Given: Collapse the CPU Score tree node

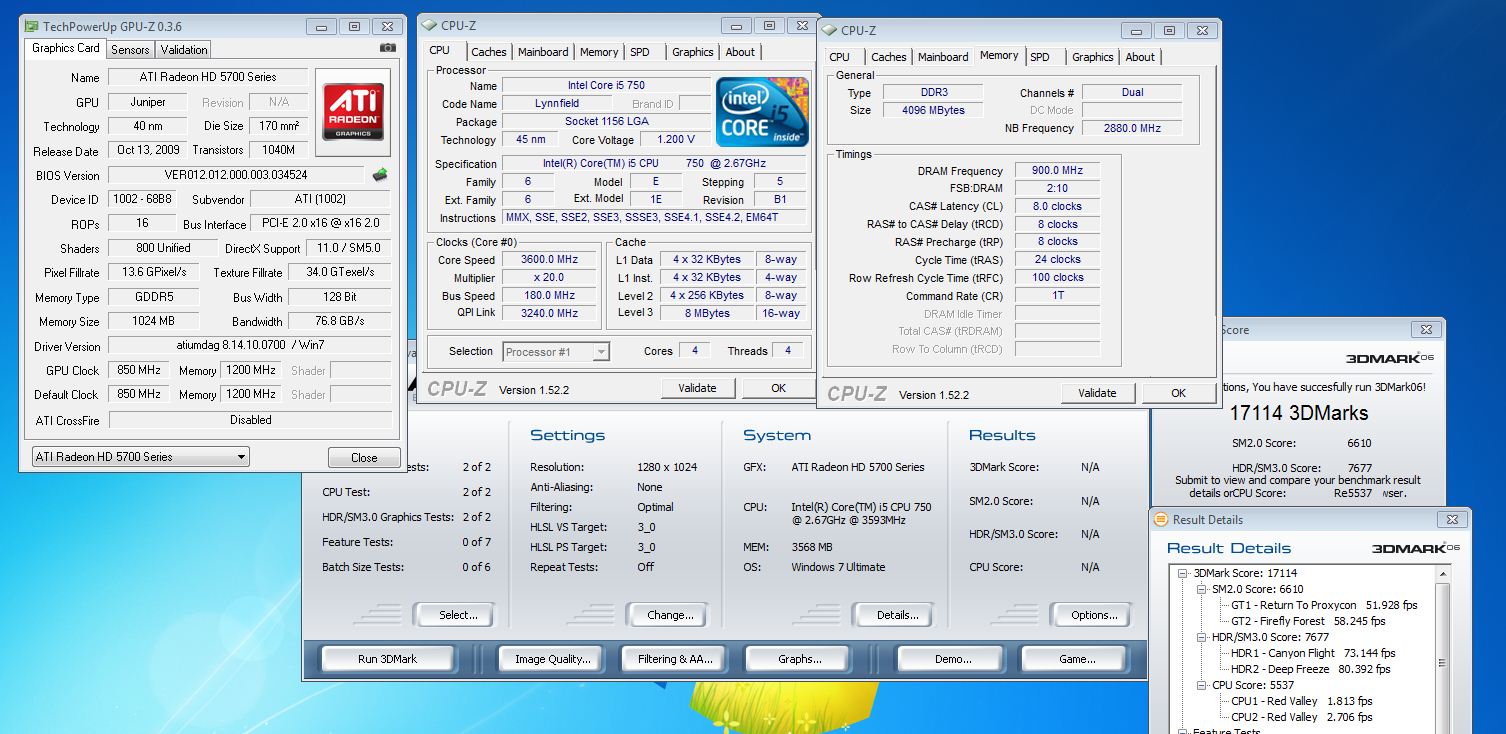Looking at the screenshot, I should click(x=1203, y=685).
